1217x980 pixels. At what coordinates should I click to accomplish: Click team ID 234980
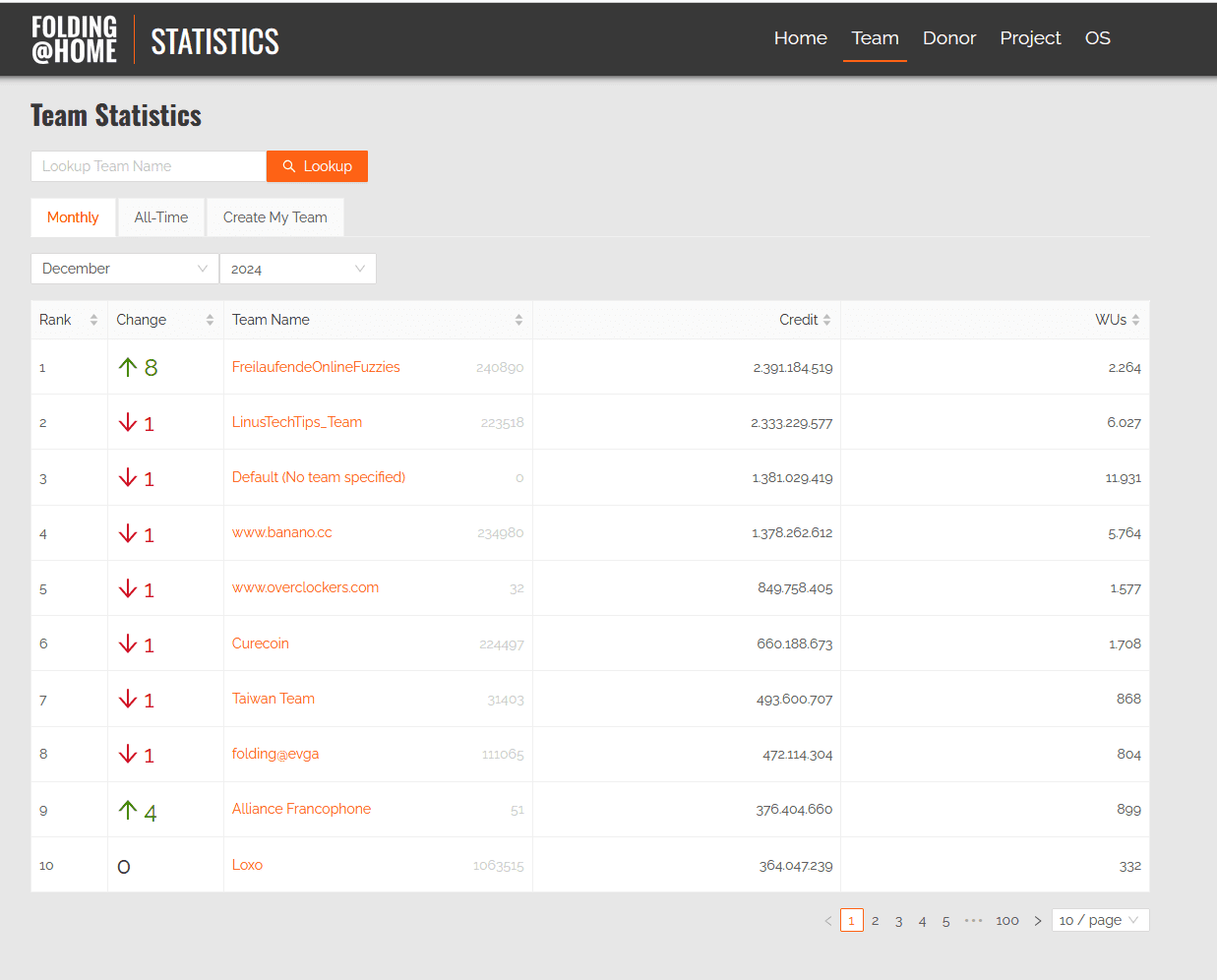[501, 533]
